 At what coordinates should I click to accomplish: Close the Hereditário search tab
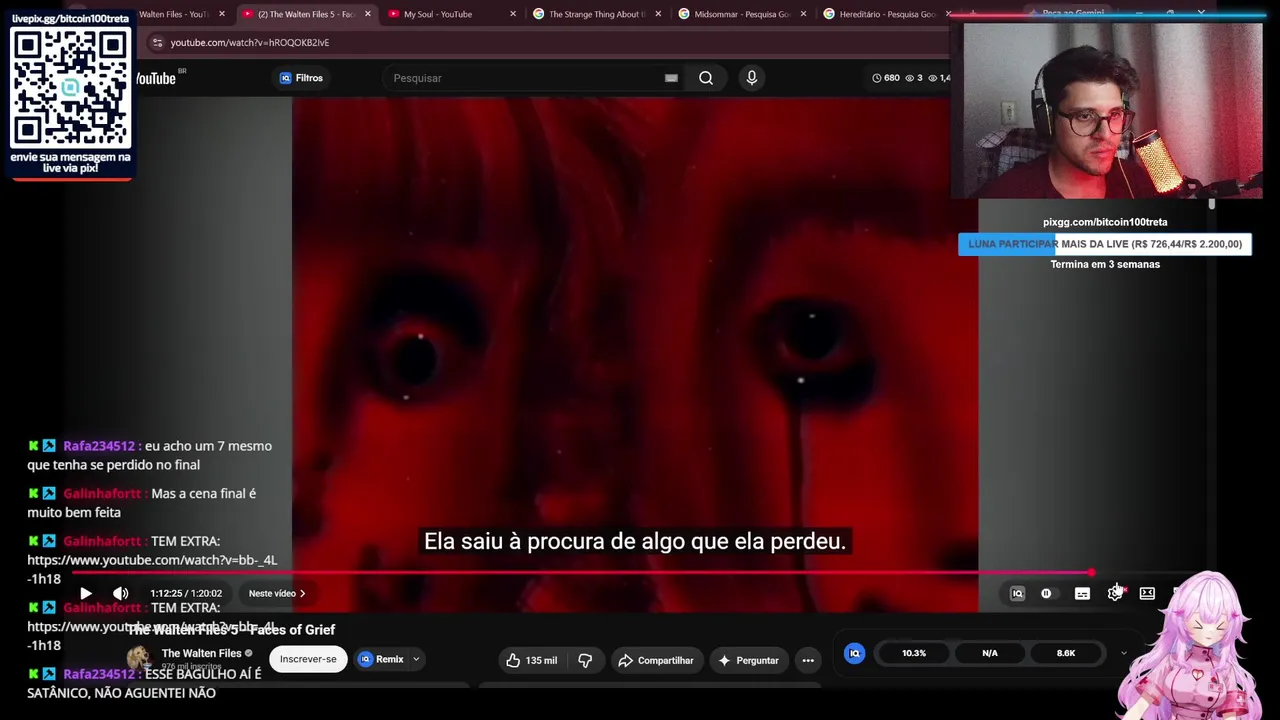[x=947, y=14]
